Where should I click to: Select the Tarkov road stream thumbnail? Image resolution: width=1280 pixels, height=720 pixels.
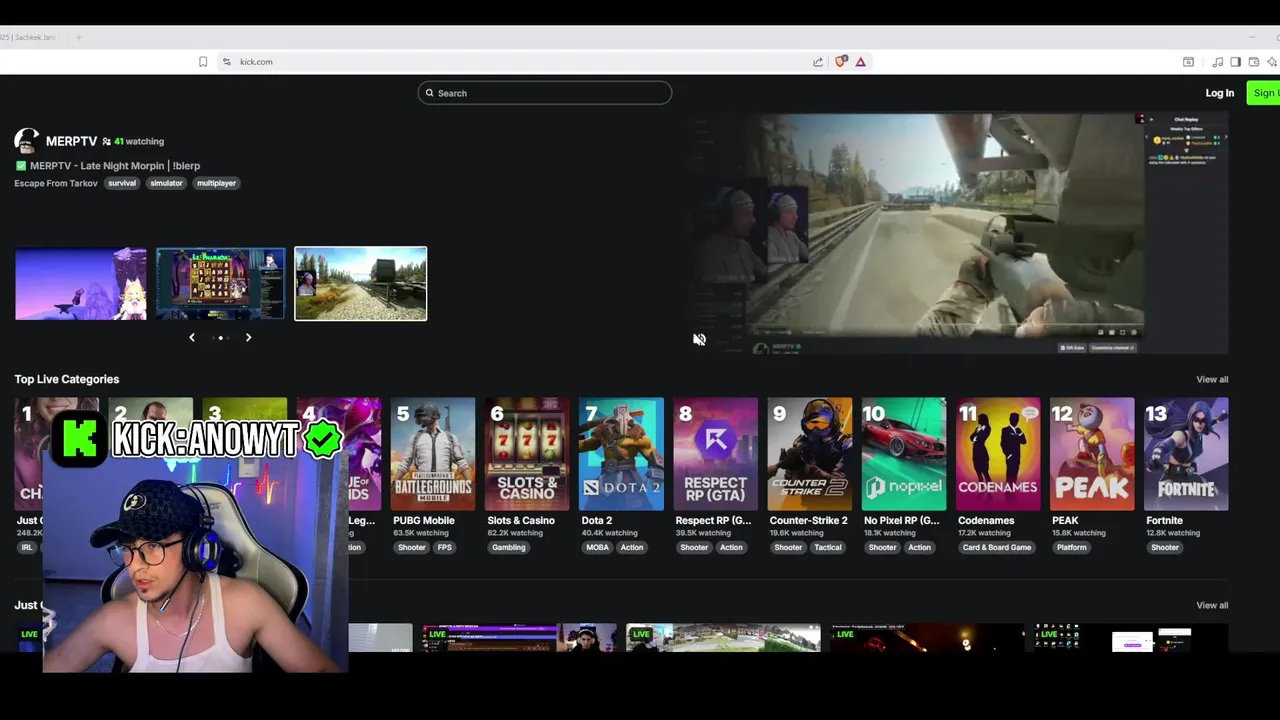[361, 284]
